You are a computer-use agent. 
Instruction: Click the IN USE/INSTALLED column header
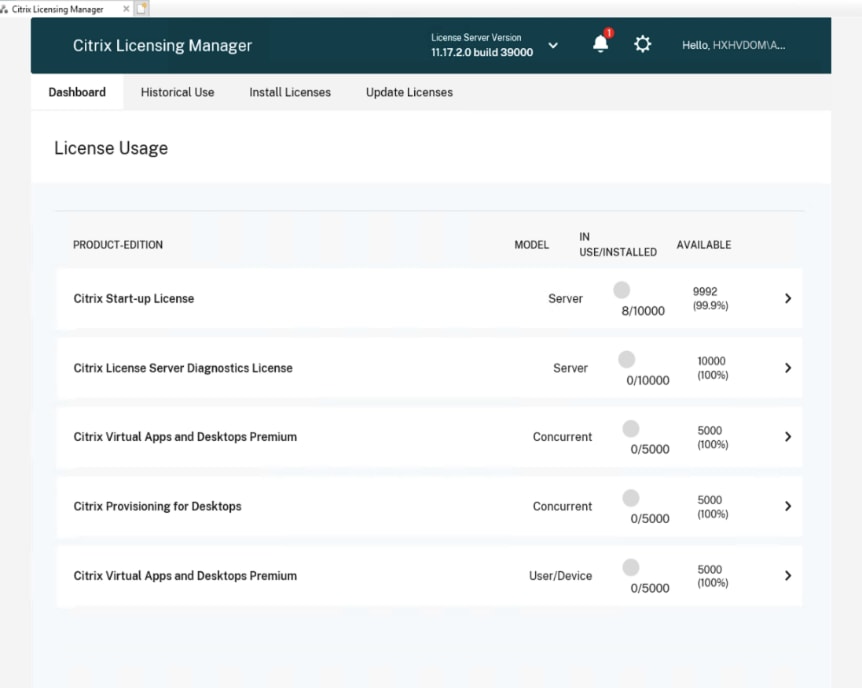tap(618, 244)
